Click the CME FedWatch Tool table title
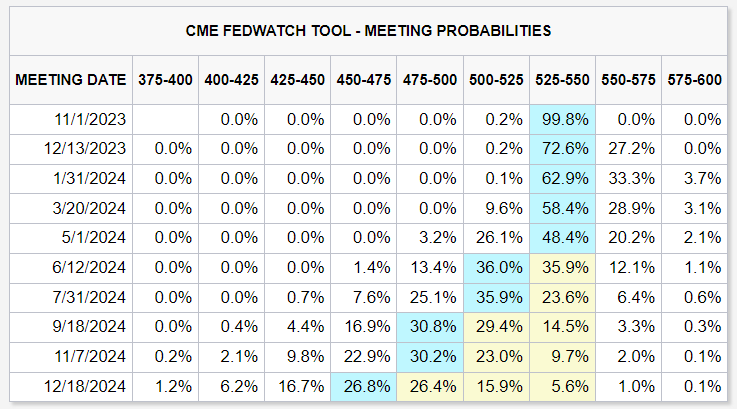Image resolution: width=737 pixels, height=409 pixels. 368,31
